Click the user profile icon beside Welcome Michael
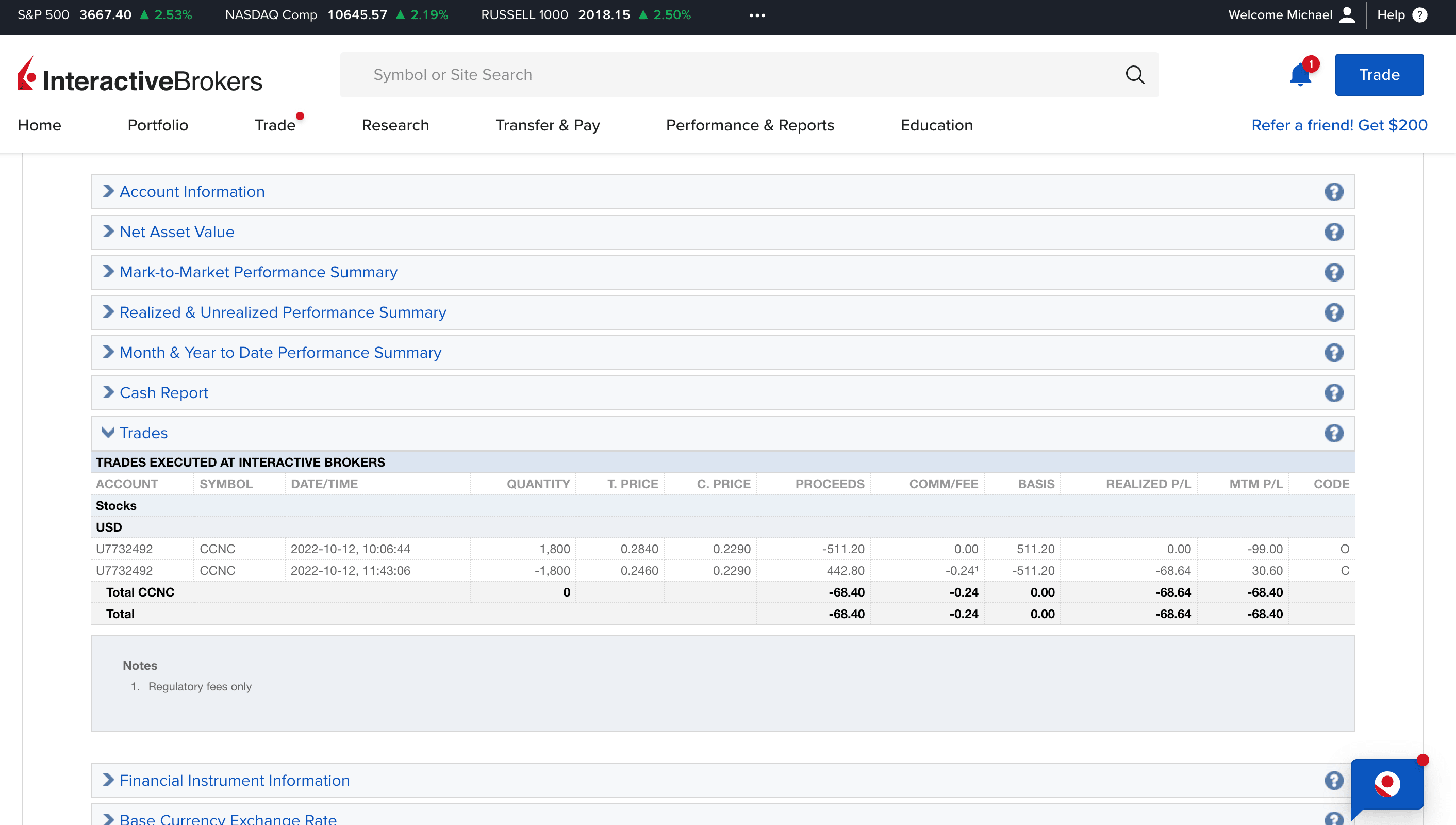The width and height of the screenshot is (1456, 825). click(x=1347, y=15)
